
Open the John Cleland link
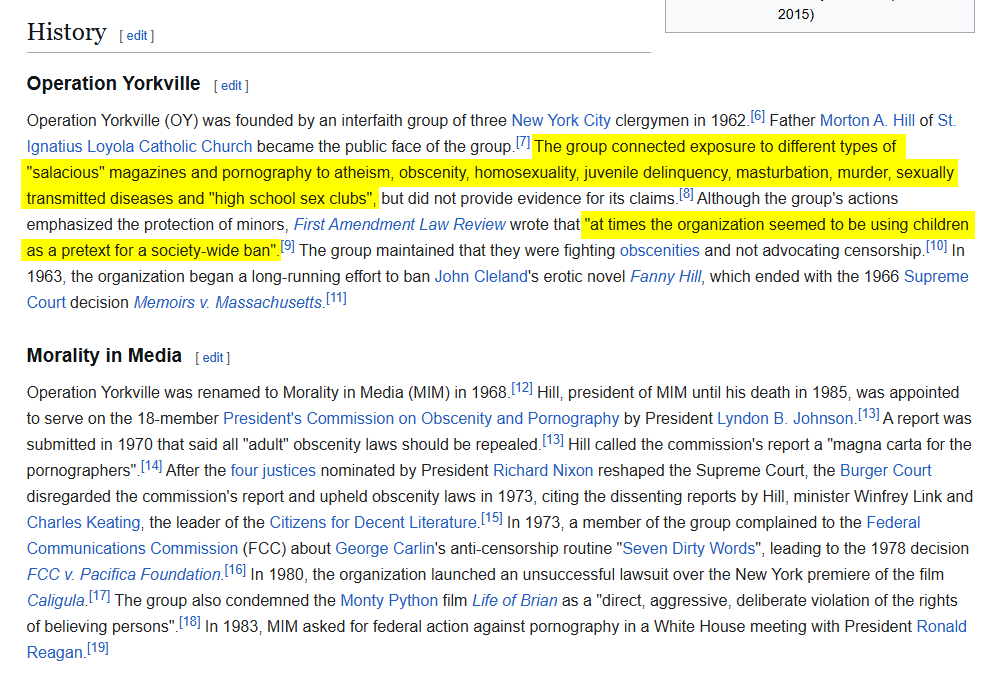point(480,277)
